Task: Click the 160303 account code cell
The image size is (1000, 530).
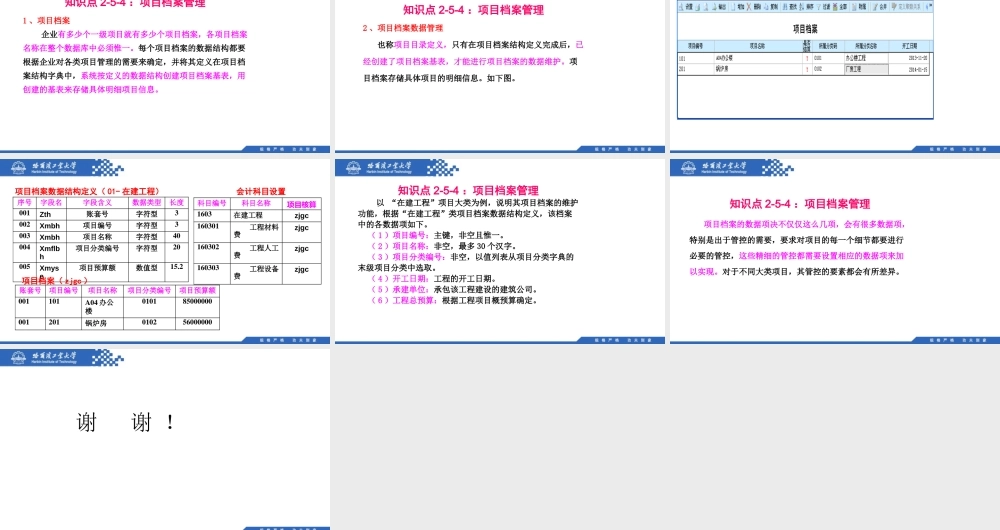Action: click(x=212, y=273)
